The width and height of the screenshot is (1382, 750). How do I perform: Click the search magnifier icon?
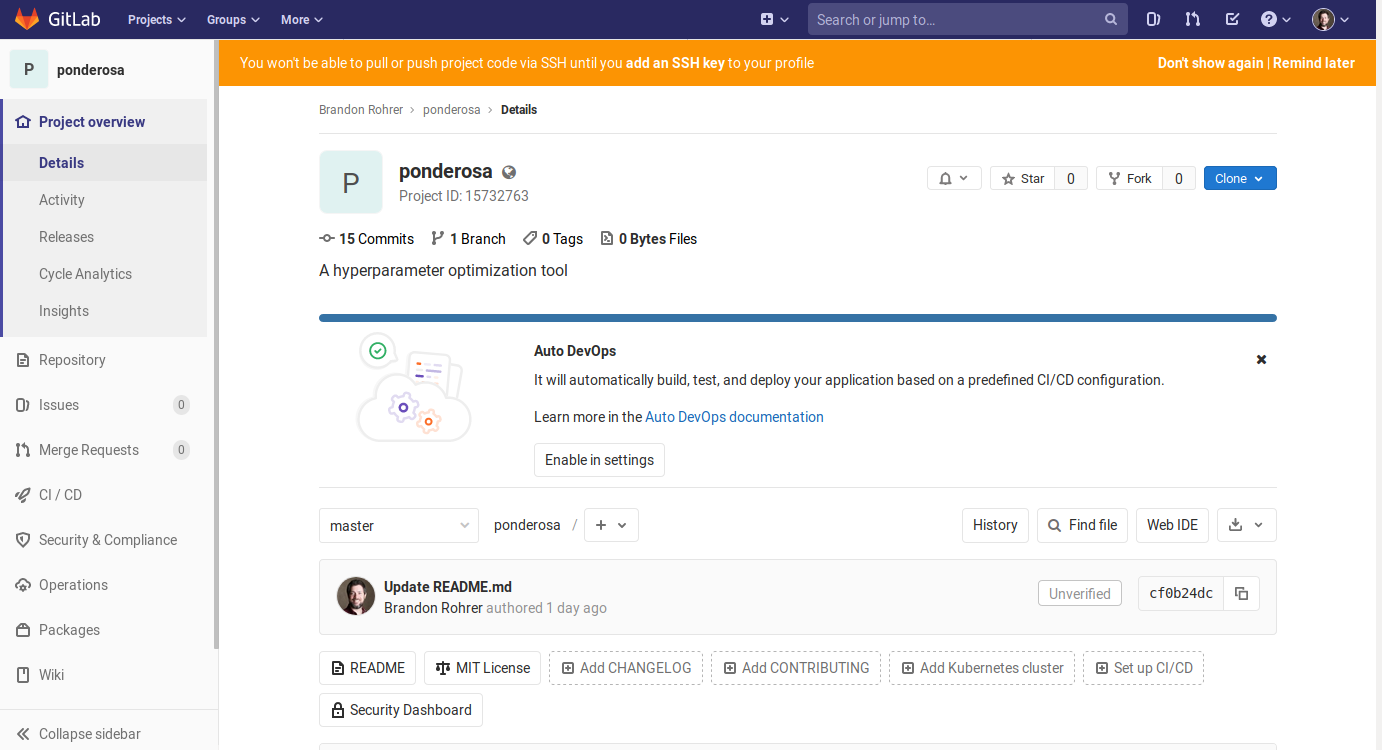pos(1111,19)
